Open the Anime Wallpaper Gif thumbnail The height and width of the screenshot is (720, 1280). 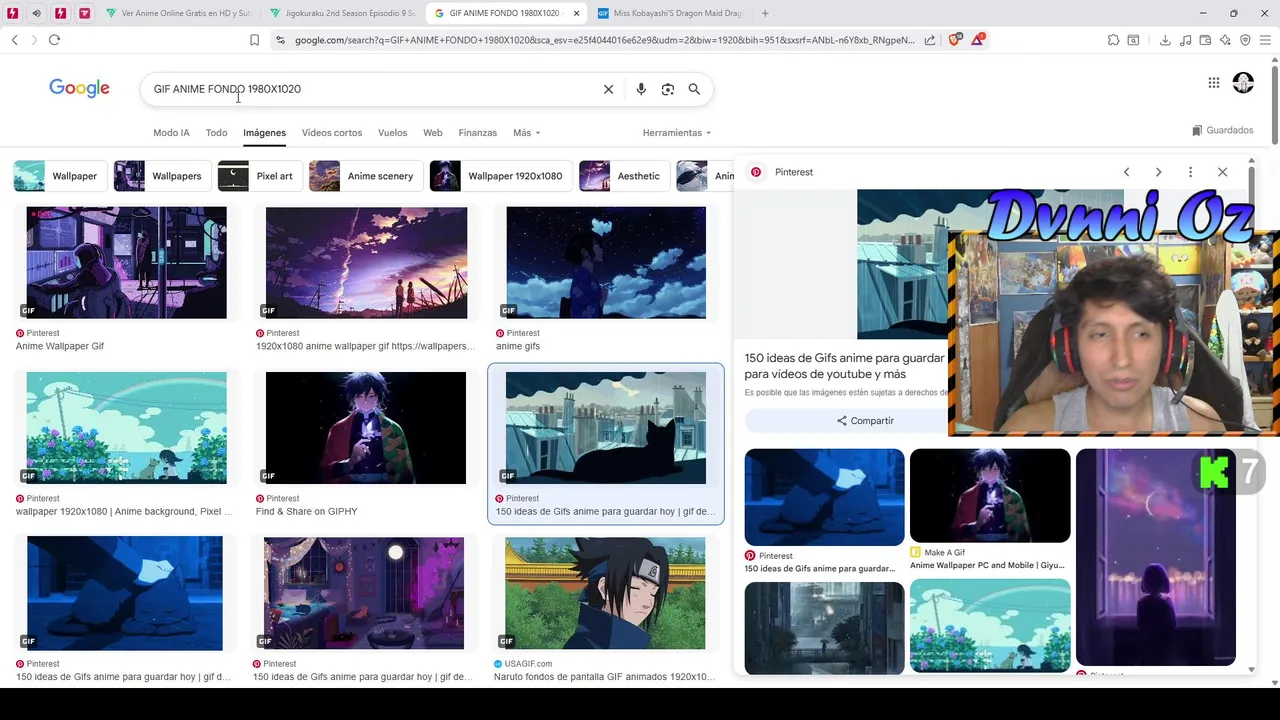126,263
